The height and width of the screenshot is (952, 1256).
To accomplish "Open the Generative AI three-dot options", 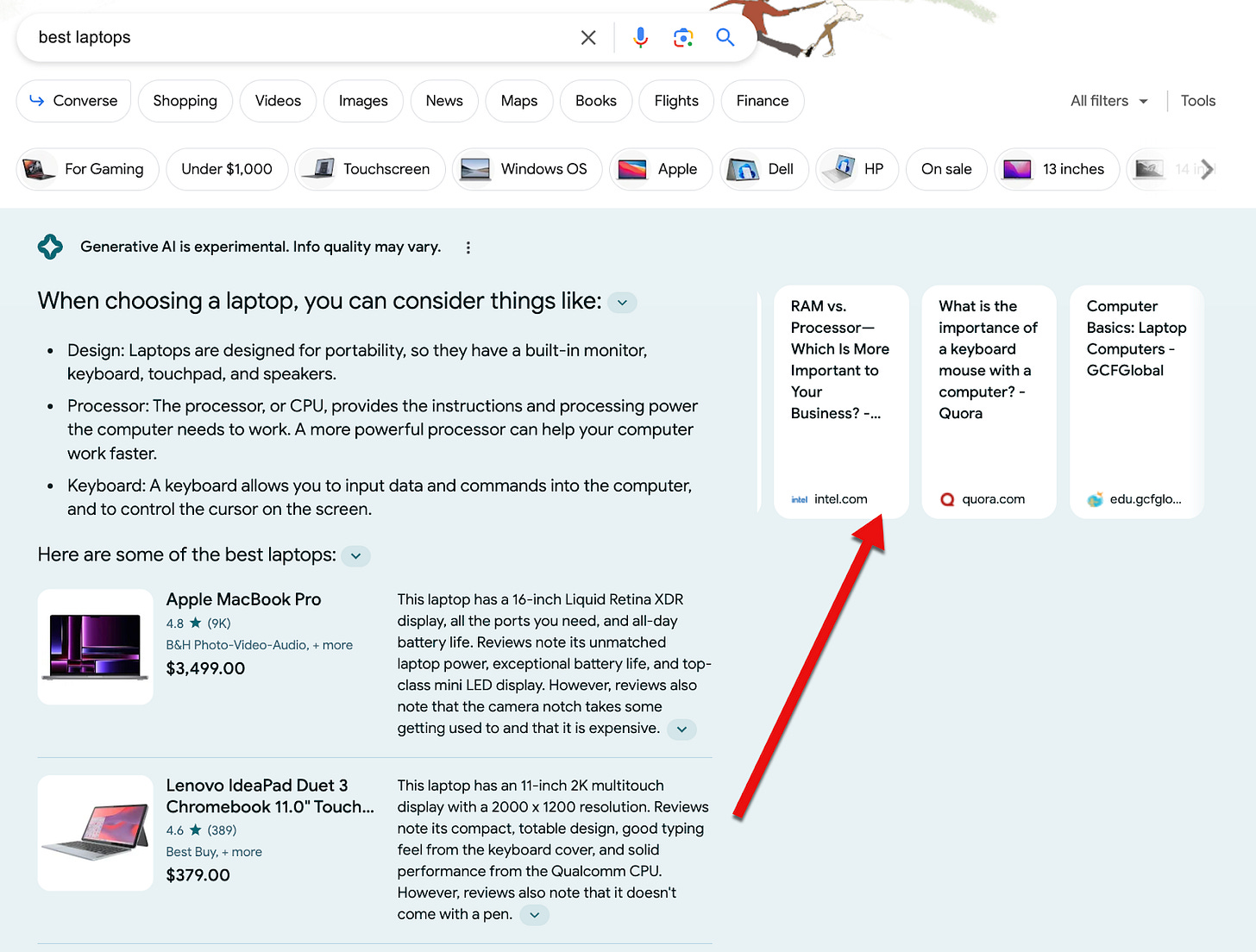I will 468,247.
